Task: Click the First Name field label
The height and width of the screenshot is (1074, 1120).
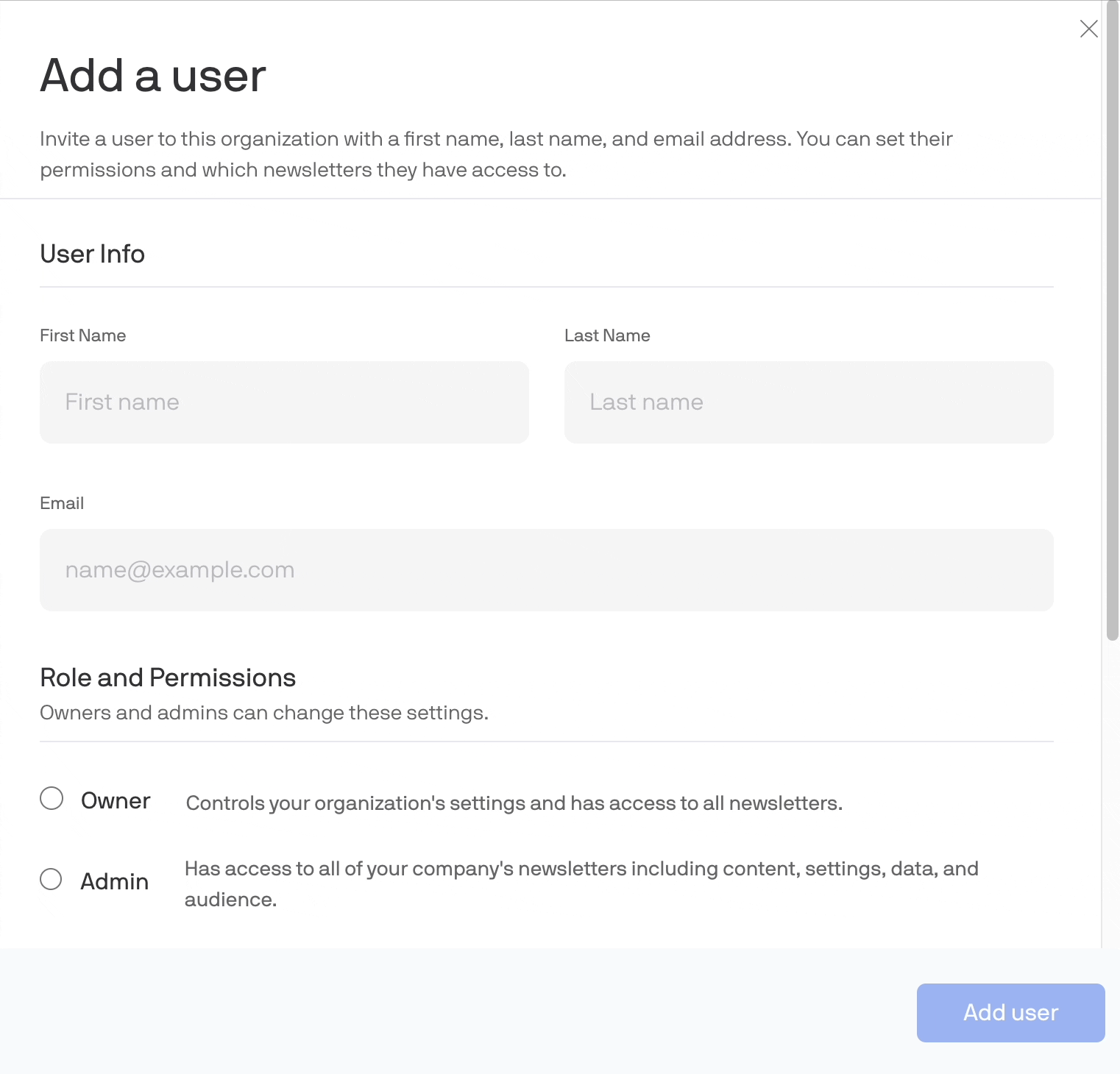Action: click(x=83, y=335)
